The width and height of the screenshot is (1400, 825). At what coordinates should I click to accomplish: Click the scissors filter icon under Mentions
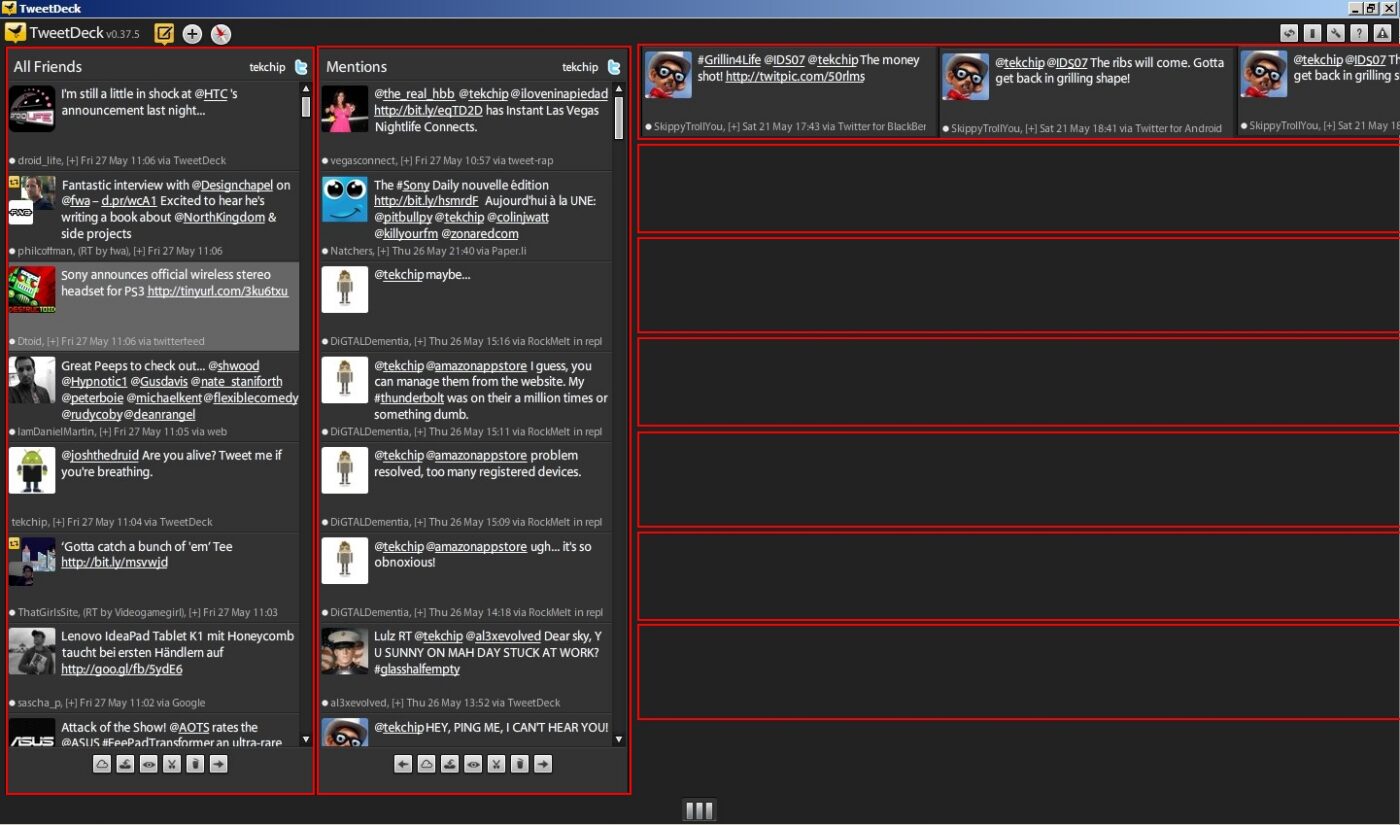496,764
